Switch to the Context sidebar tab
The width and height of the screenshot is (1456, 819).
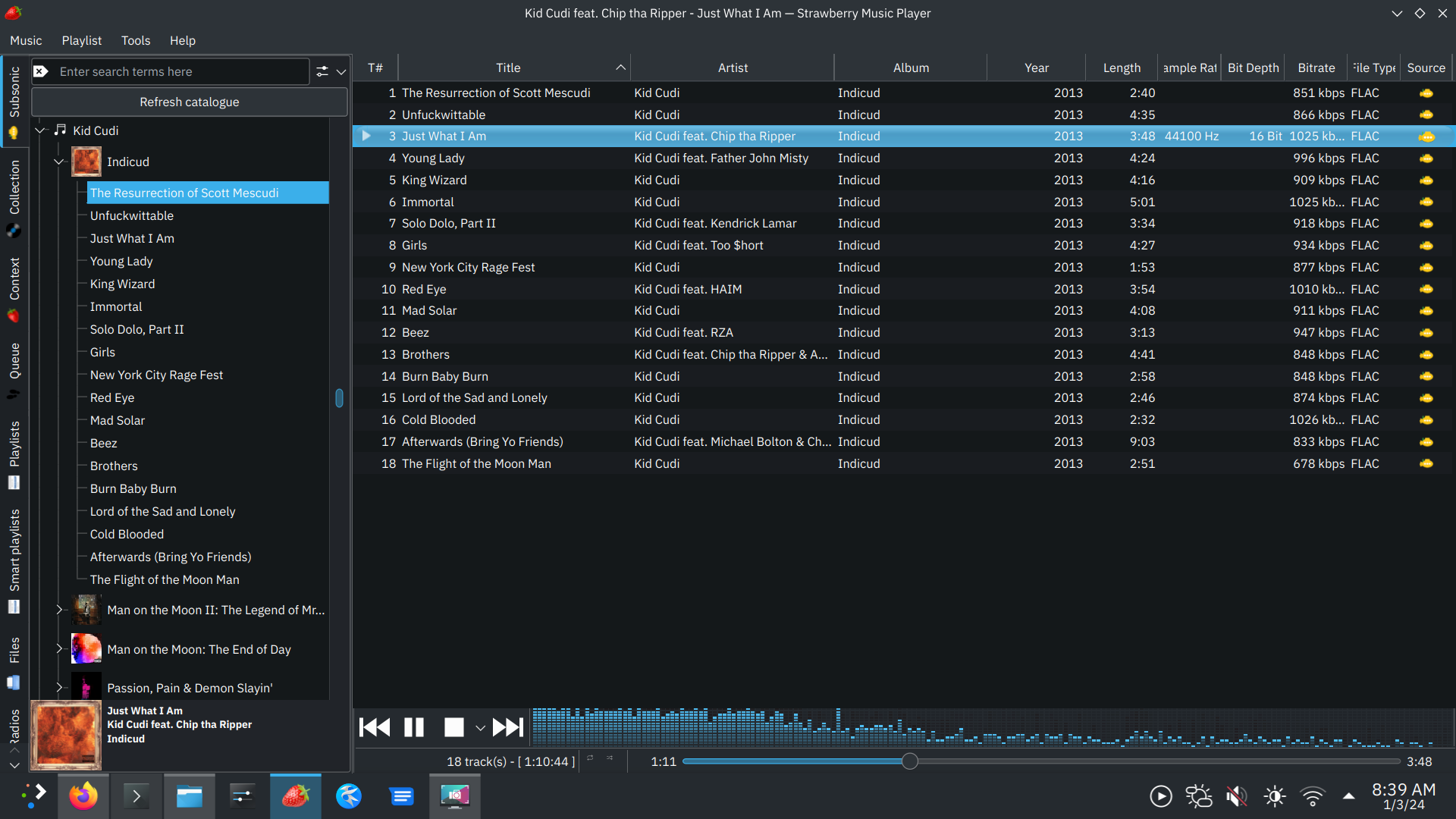(x=14, y=289)
